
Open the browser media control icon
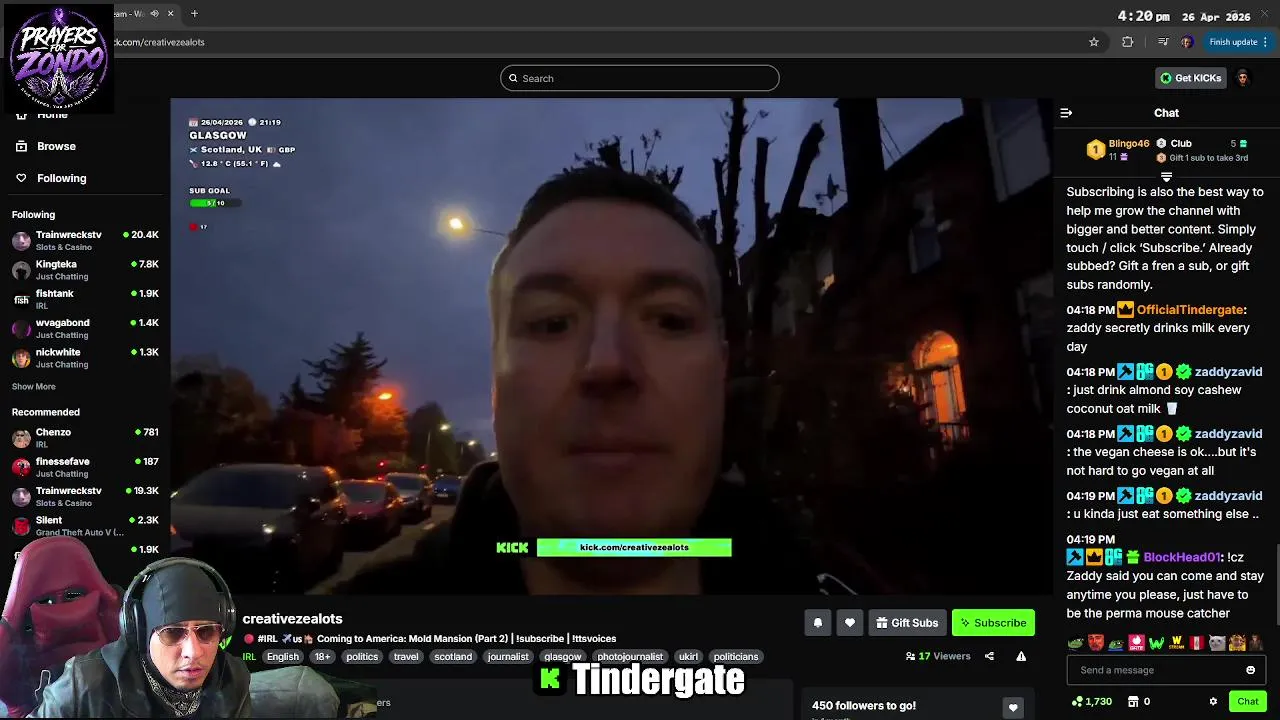click(1162, 42)
